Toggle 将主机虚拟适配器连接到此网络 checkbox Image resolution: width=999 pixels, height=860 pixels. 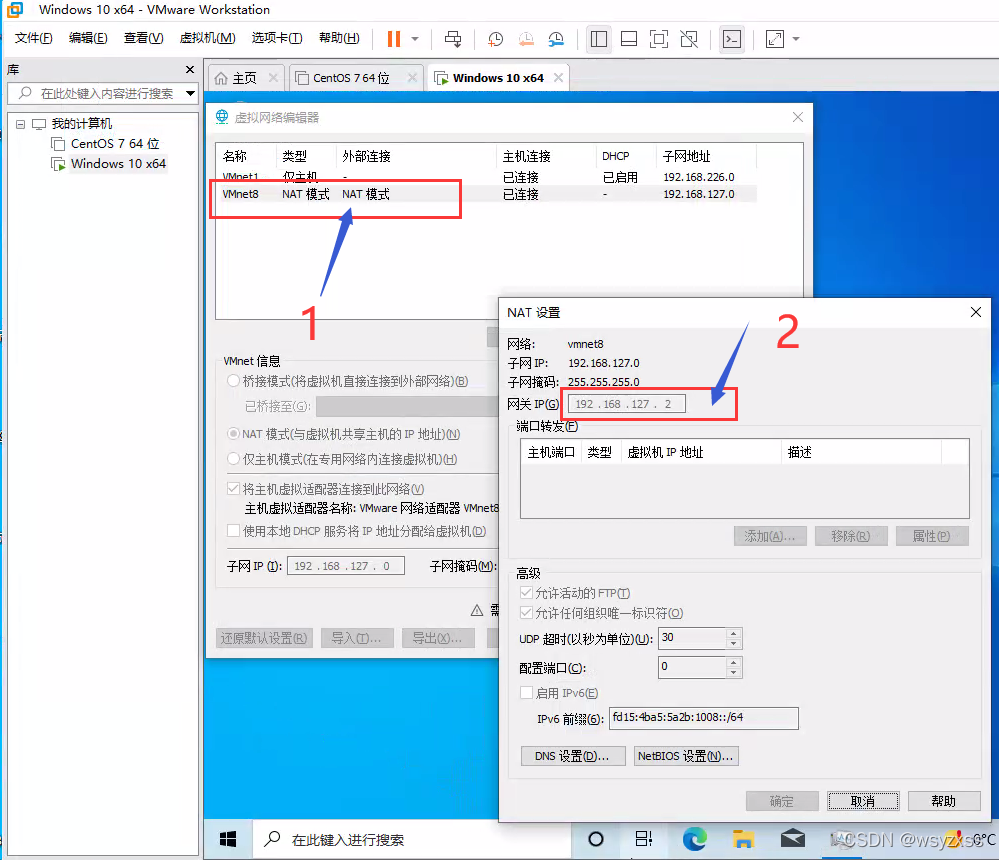coord(234,489)
